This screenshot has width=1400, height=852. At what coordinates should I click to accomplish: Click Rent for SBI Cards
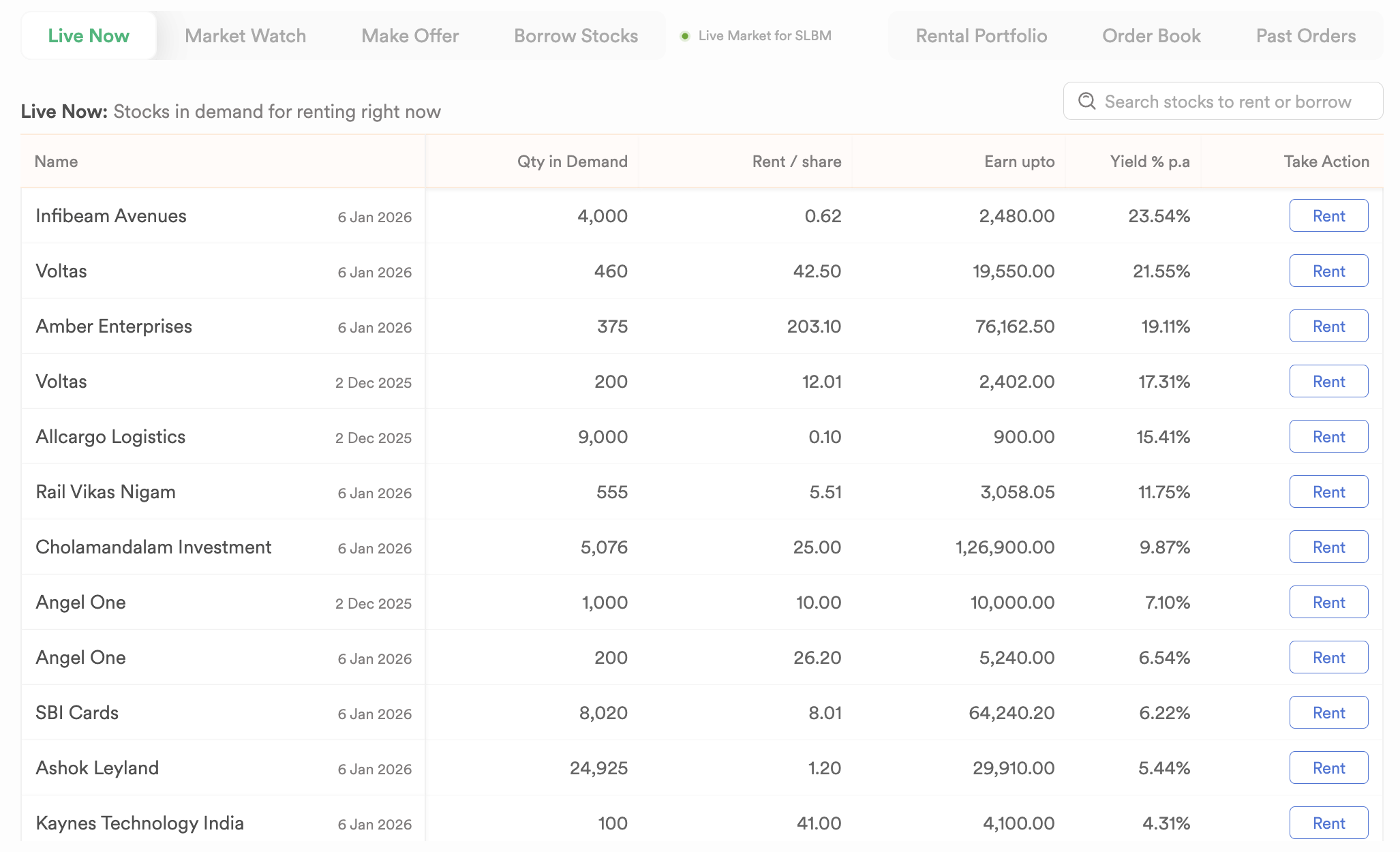click(1328, 713)
